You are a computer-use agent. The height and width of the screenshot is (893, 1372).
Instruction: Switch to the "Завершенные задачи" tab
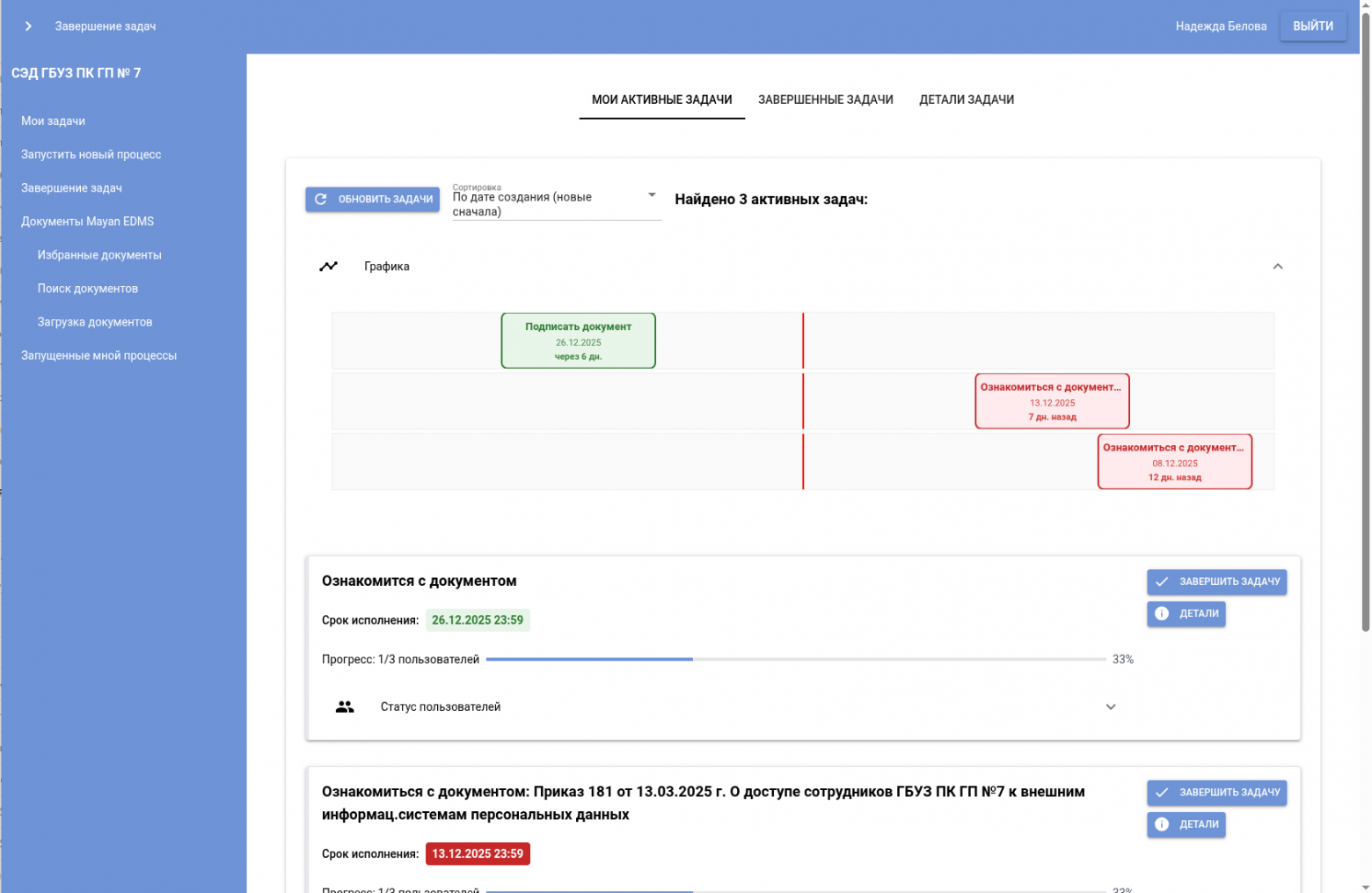tap(825, 99)
